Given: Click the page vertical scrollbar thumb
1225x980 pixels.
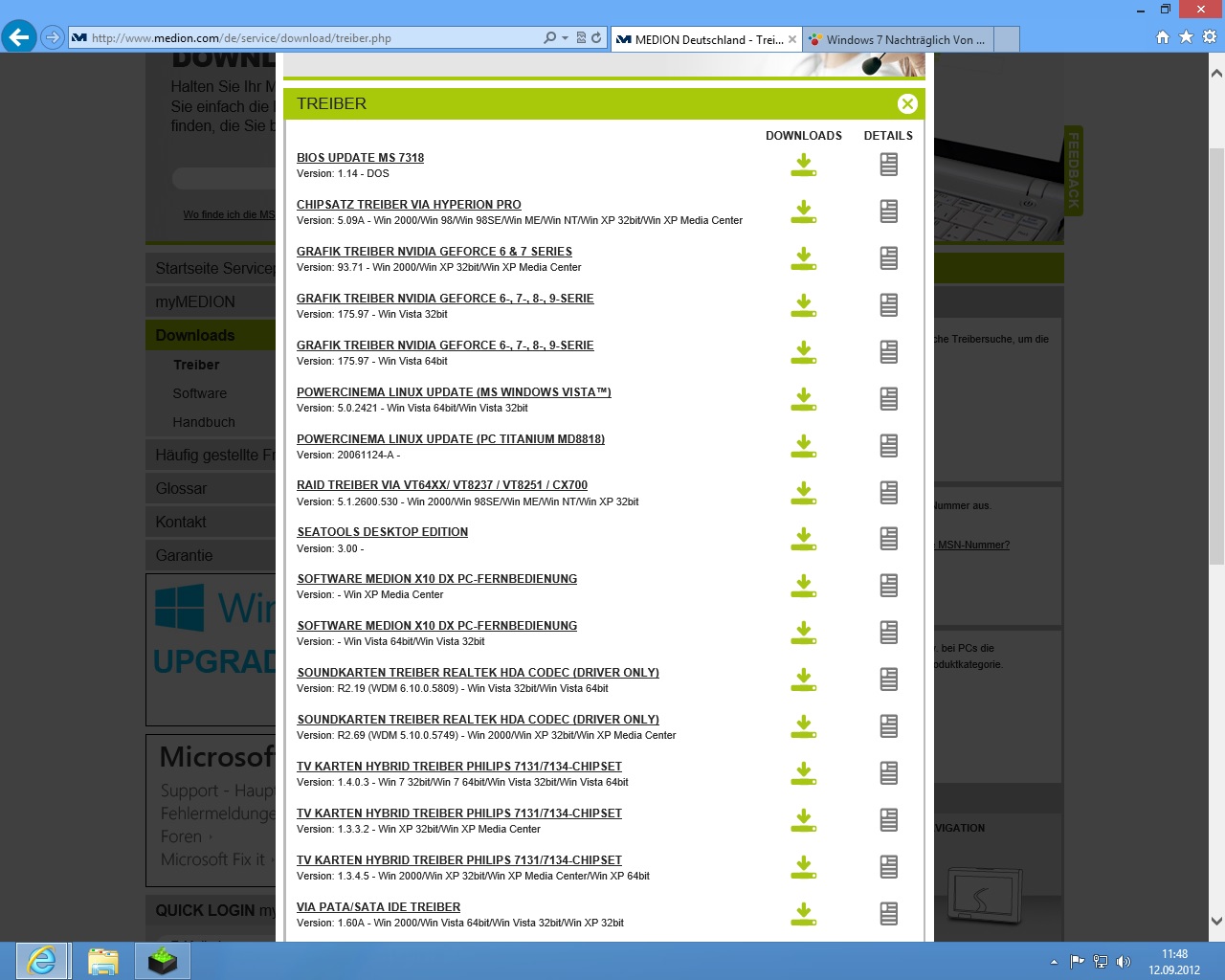Looking at the screenshot, I should (1216, 354).
